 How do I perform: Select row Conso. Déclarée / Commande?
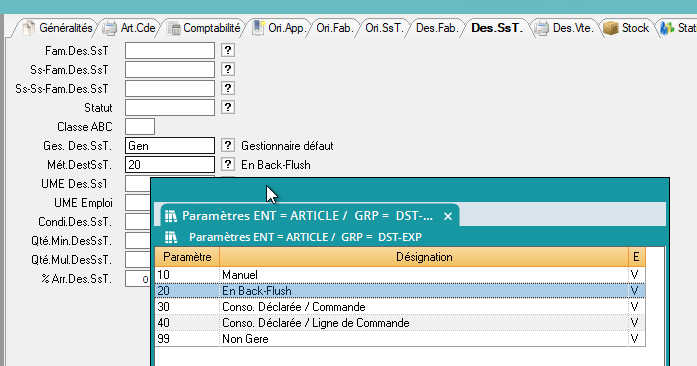pos(400,307)
